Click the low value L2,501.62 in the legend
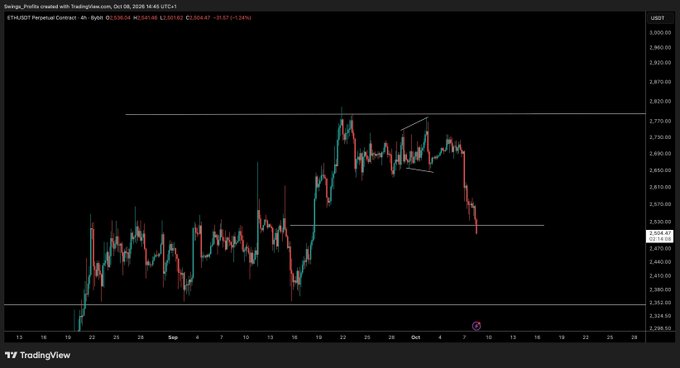 (171, 18)
